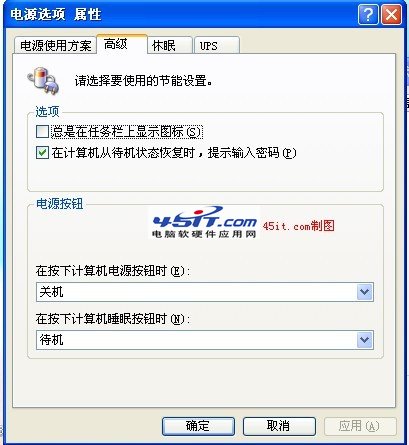The width and height of the screenshot is (409, 445).
Task: Click the red 45it.com制图 watermark text
Action: click(x=298, y=226)
